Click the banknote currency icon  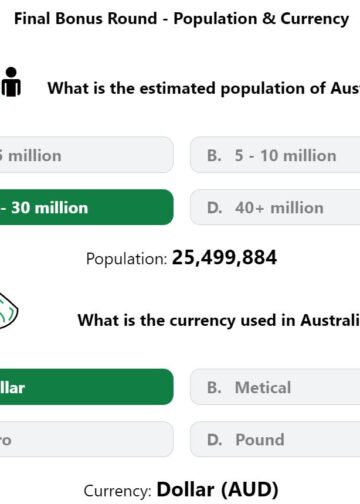pyautogui.click(x=8, y=311)
